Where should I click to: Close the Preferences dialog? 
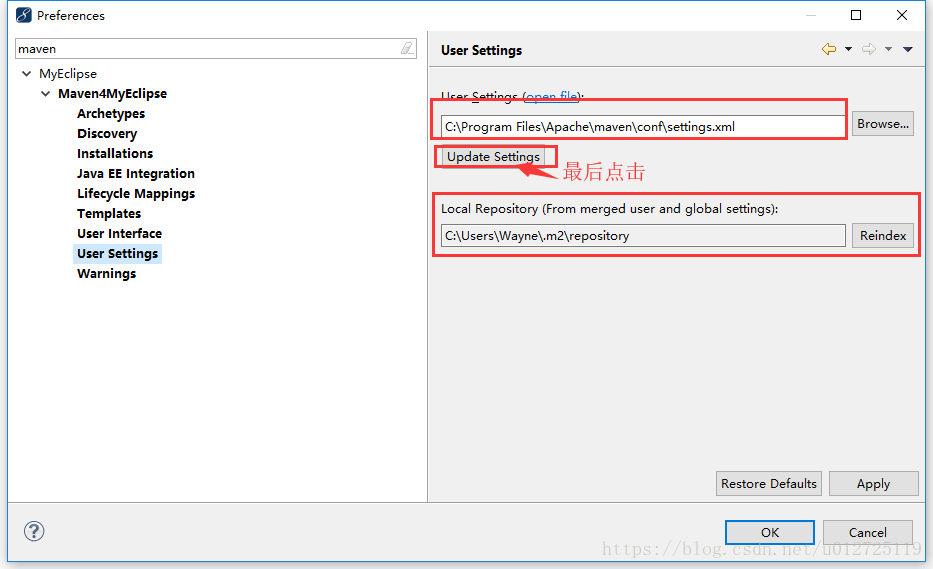click(902, 15)
